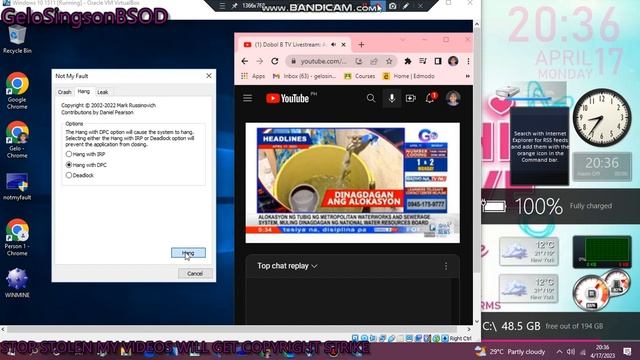Open the Inbox (63) Gmail bookmark
Image resolution: width=640 pixels, height=360 pixels.
(x=304, y=76)
